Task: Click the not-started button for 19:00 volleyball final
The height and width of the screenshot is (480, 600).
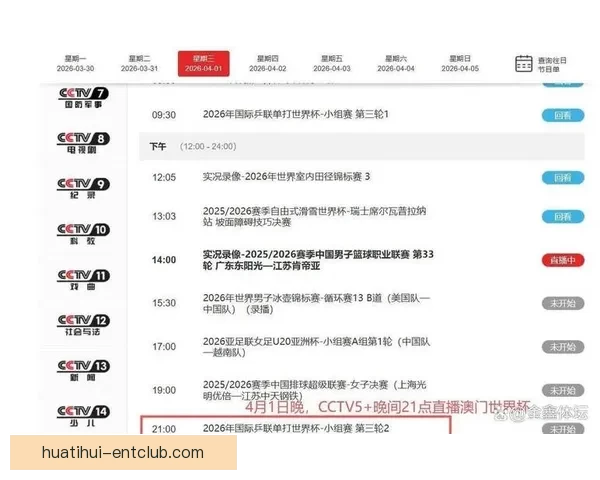Action: (563, 391)
